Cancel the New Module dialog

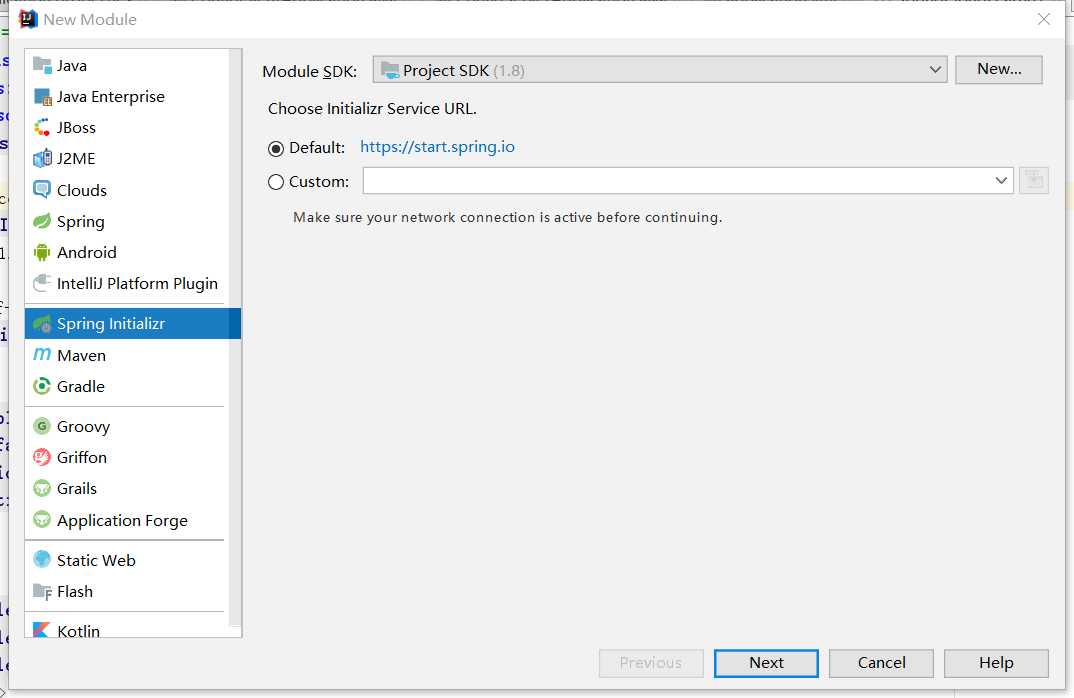tap(881, 663)
